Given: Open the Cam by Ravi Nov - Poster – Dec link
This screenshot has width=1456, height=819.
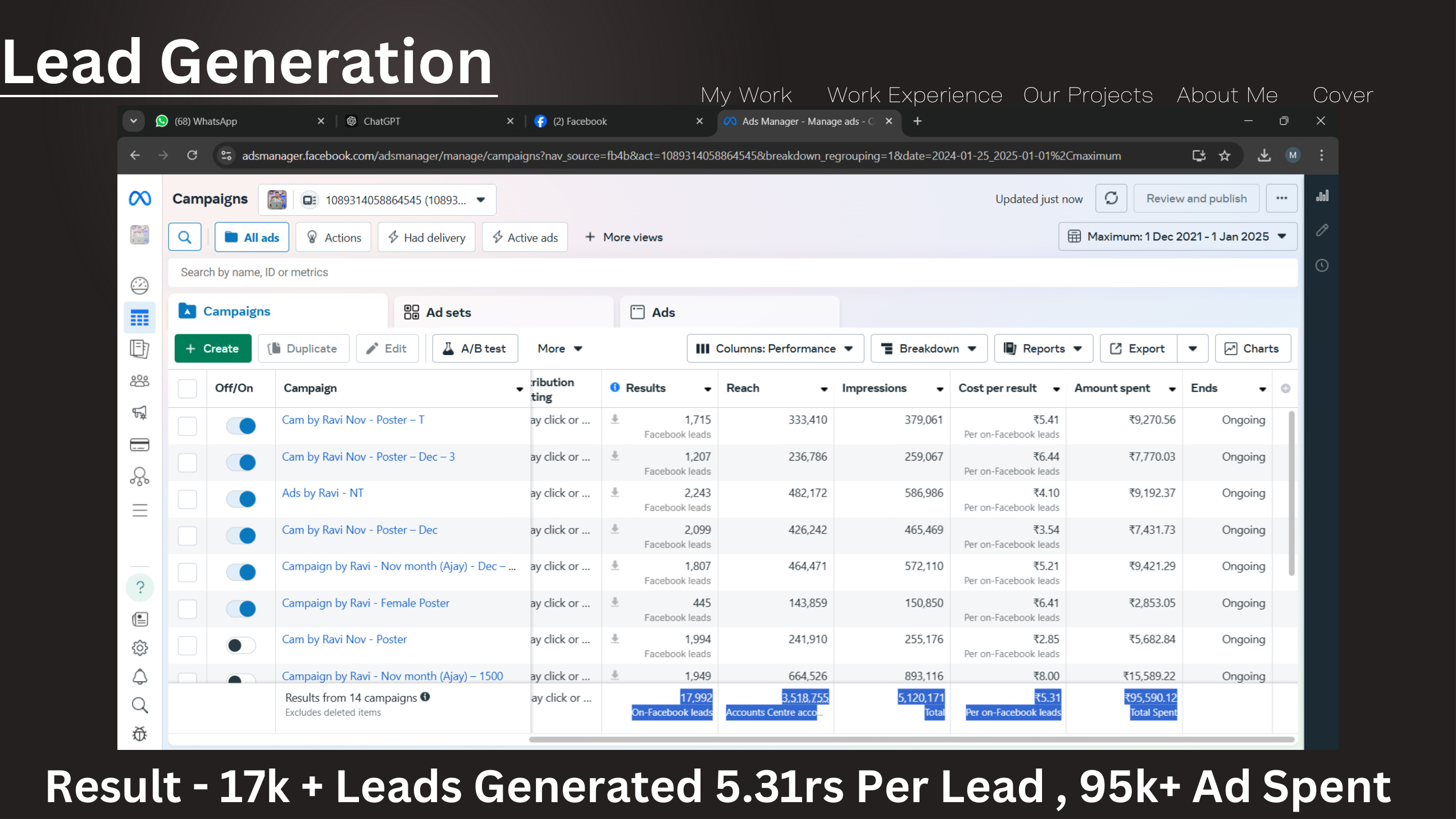Looking at the screenshot, I should [360, 530].
